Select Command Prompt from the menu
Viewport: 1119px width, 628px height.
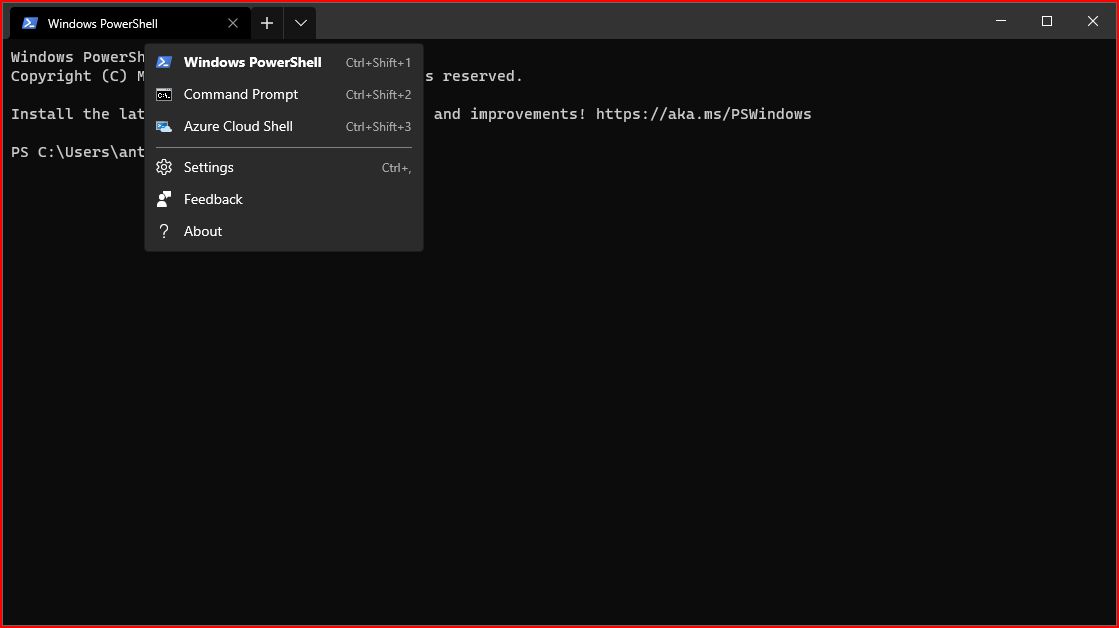point(284,94)
